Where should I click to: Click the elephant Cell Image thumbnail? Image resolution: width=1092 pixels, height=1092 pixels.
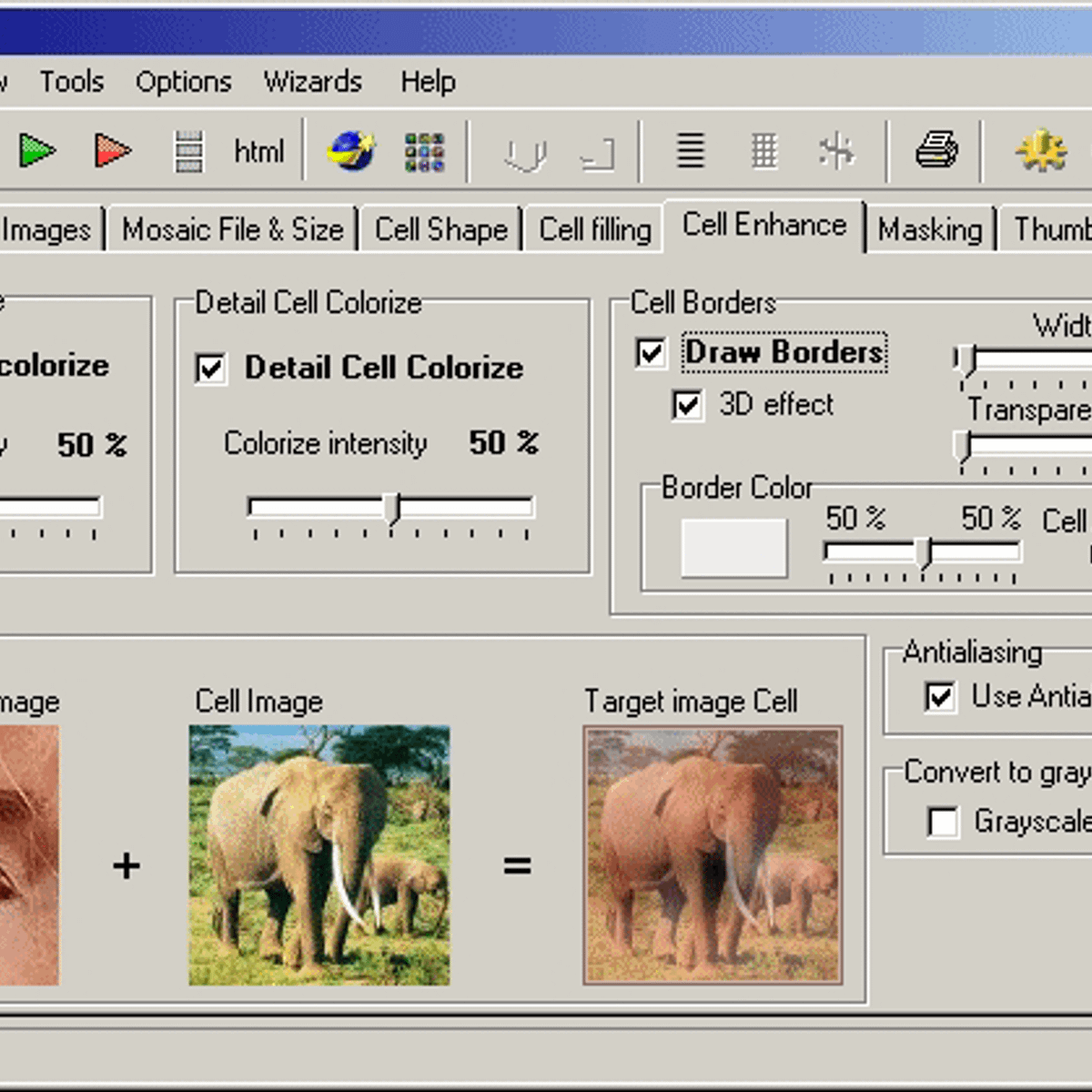coord(320,855)
